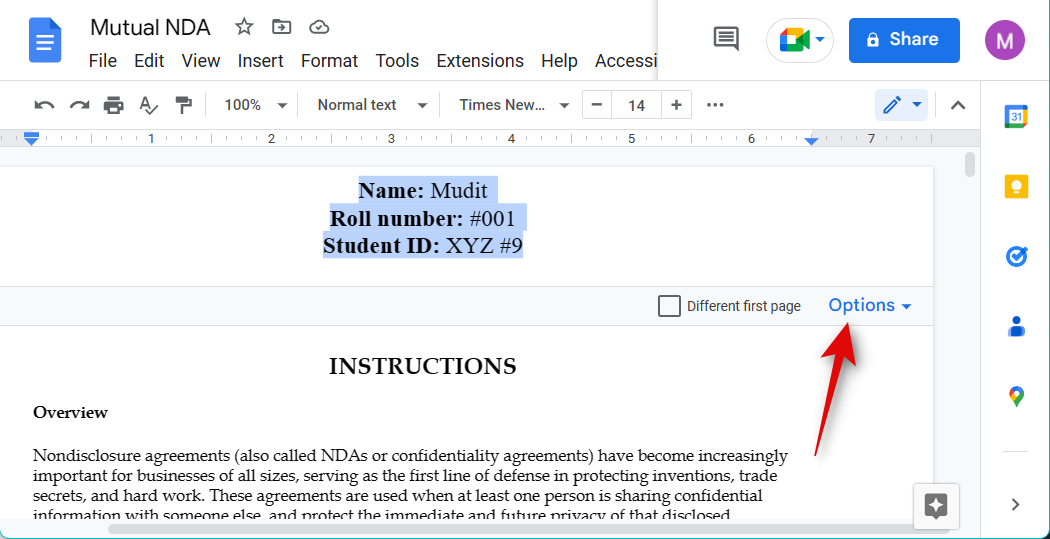Viewport: 1050px width, 539px height.
Task: Star the Mutual NDA document
Action: (x=243, y=27)
